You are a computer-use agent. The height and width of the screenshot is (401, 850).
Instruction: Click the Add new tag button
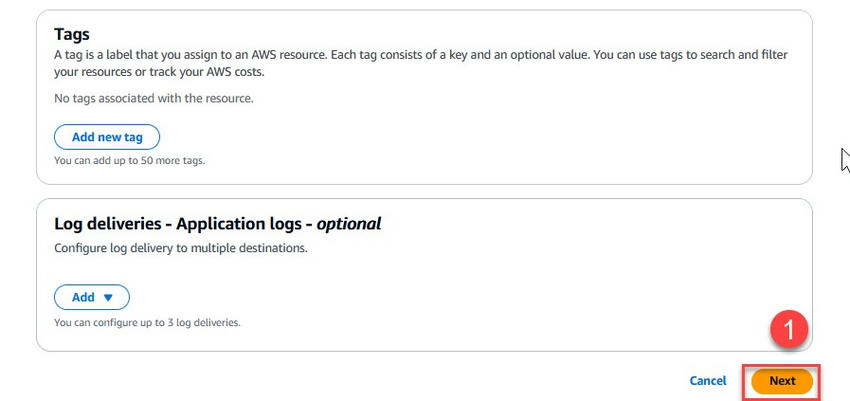point(106,137)
